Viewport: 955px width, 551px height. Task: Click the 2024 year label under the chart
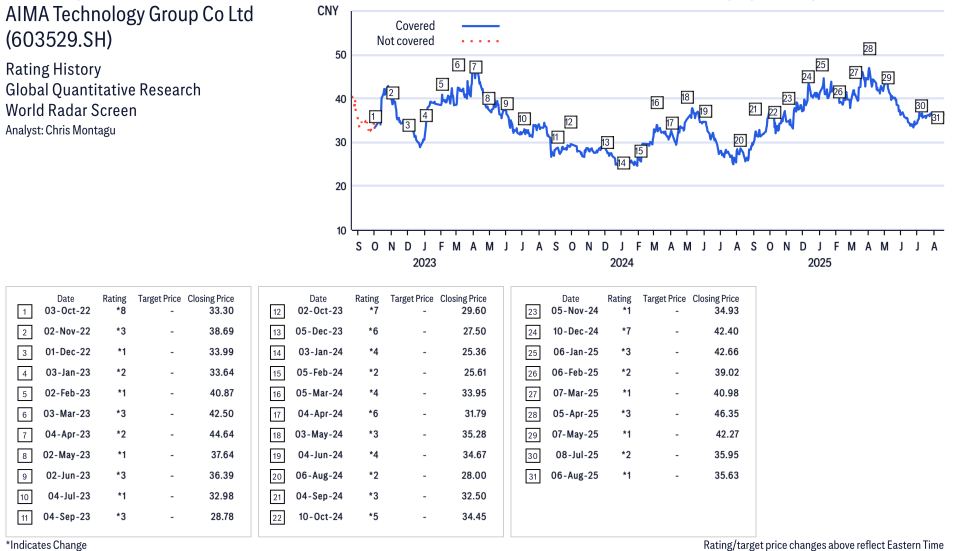[622, 262]
